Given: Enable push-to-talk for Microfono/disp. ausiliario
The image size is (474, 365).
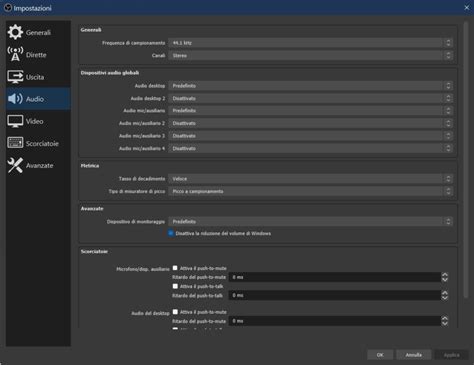Looking at the screenshot, I should pyautogui.click(x=175, y=286).
